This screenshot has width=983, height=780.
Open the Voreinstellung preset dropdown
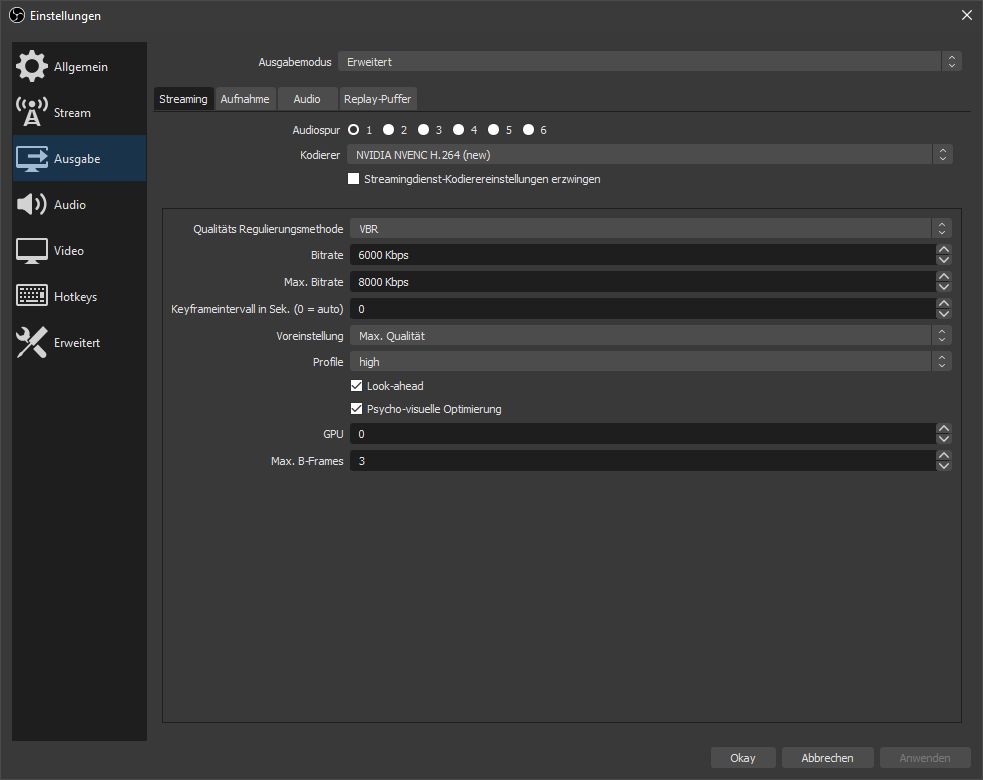pos(651,336)
